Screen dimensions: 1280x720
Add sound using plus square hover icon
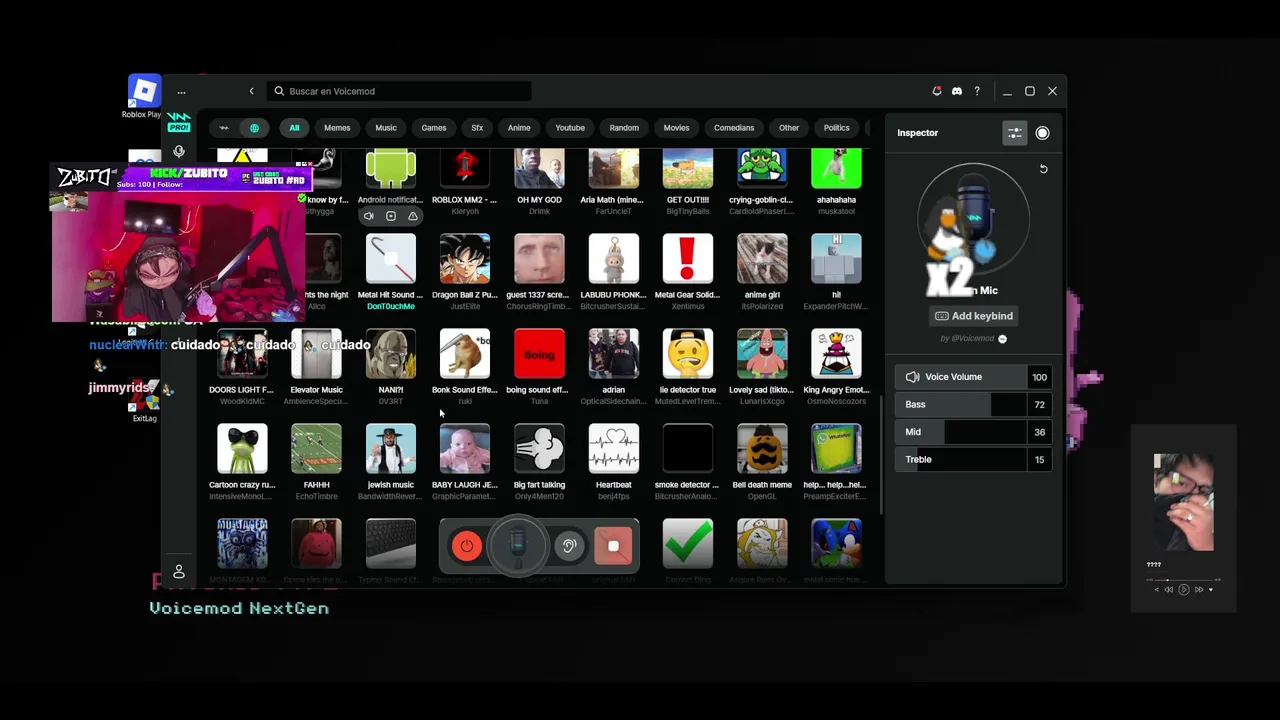391,216
